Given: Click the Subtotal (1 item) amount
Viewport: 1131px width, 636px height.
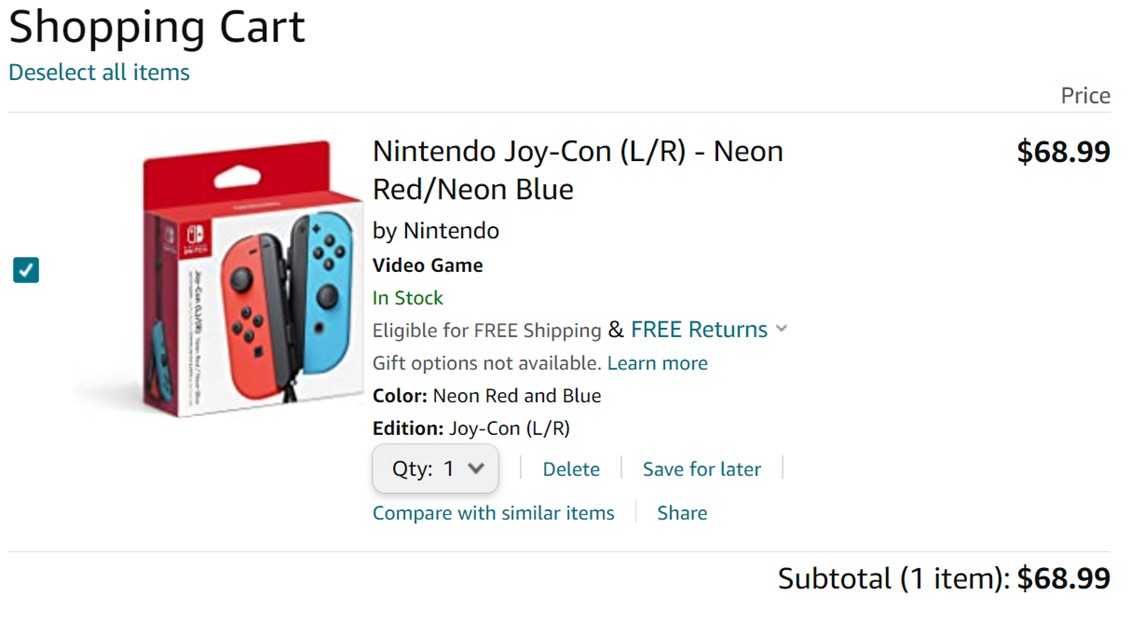Looking at the screenshot, I should click(x=1063, y=579).
